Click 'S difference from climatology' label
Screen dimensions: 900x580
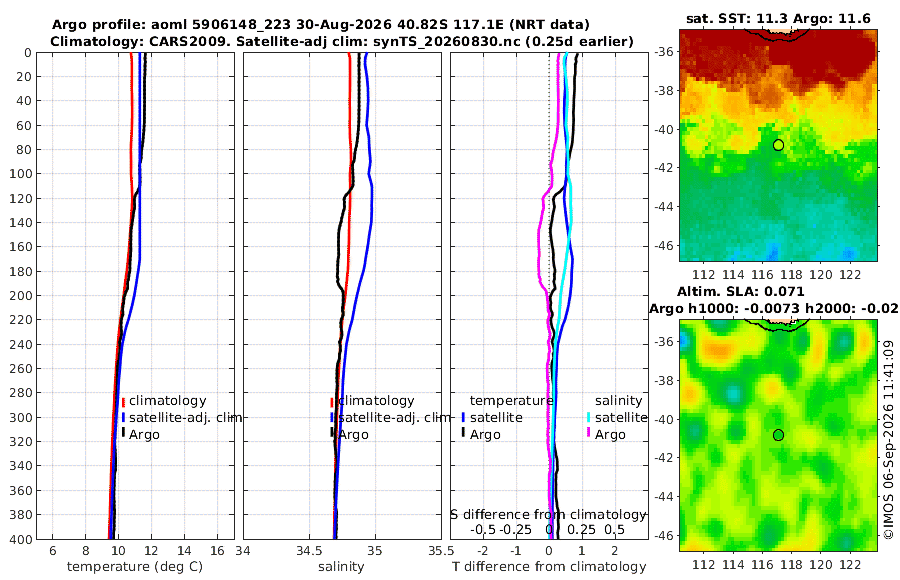pyautogui.click(x=548, y=515)
